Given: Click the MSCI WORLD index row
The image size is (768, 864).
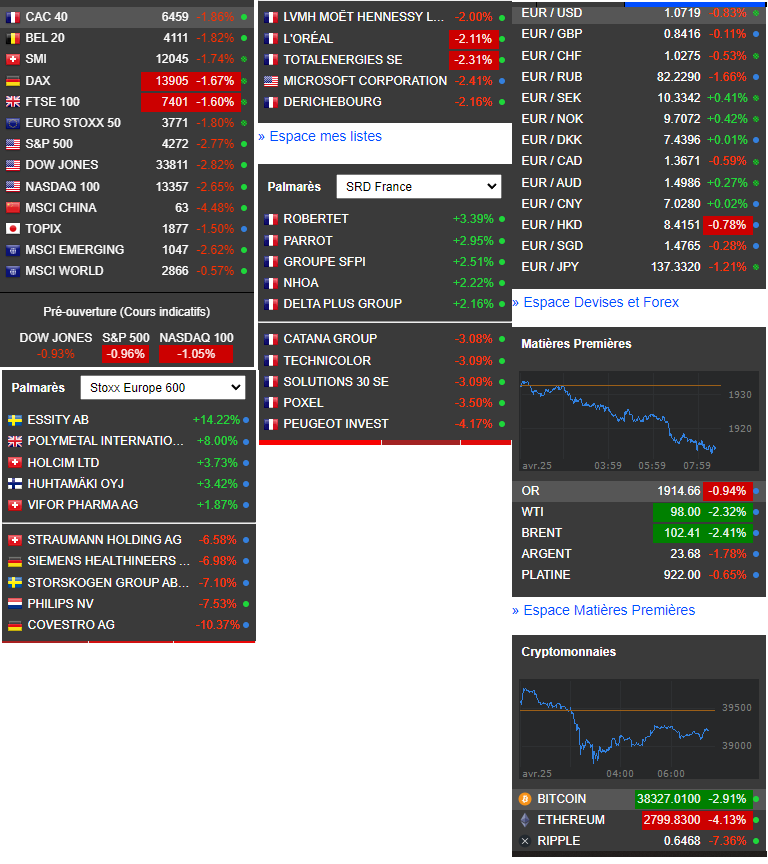Looking at the screenshot, I should click(x=127, y=271).
